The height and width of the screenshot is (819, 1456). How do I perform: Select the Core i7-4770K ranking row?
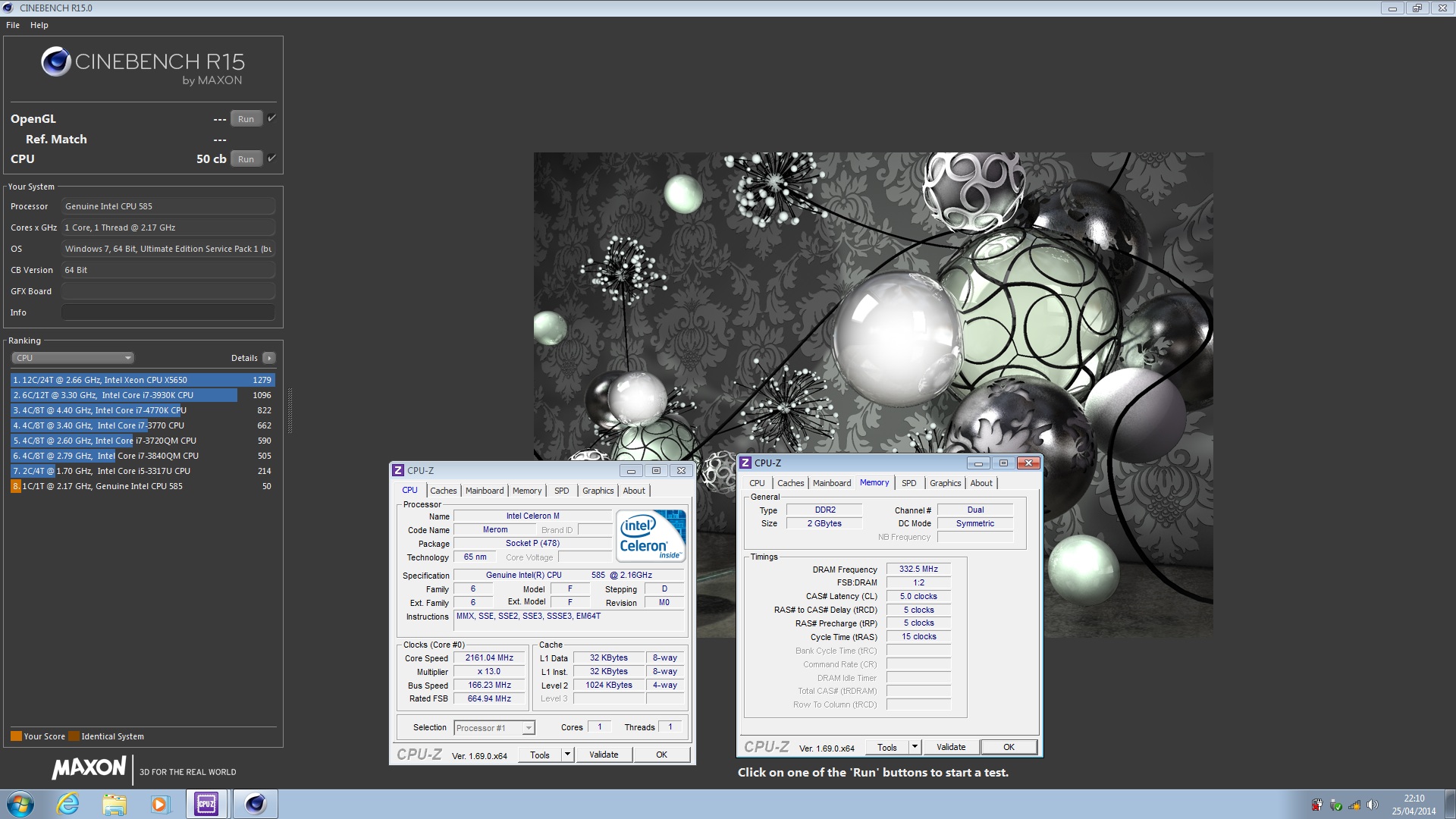tap(143, 410)
